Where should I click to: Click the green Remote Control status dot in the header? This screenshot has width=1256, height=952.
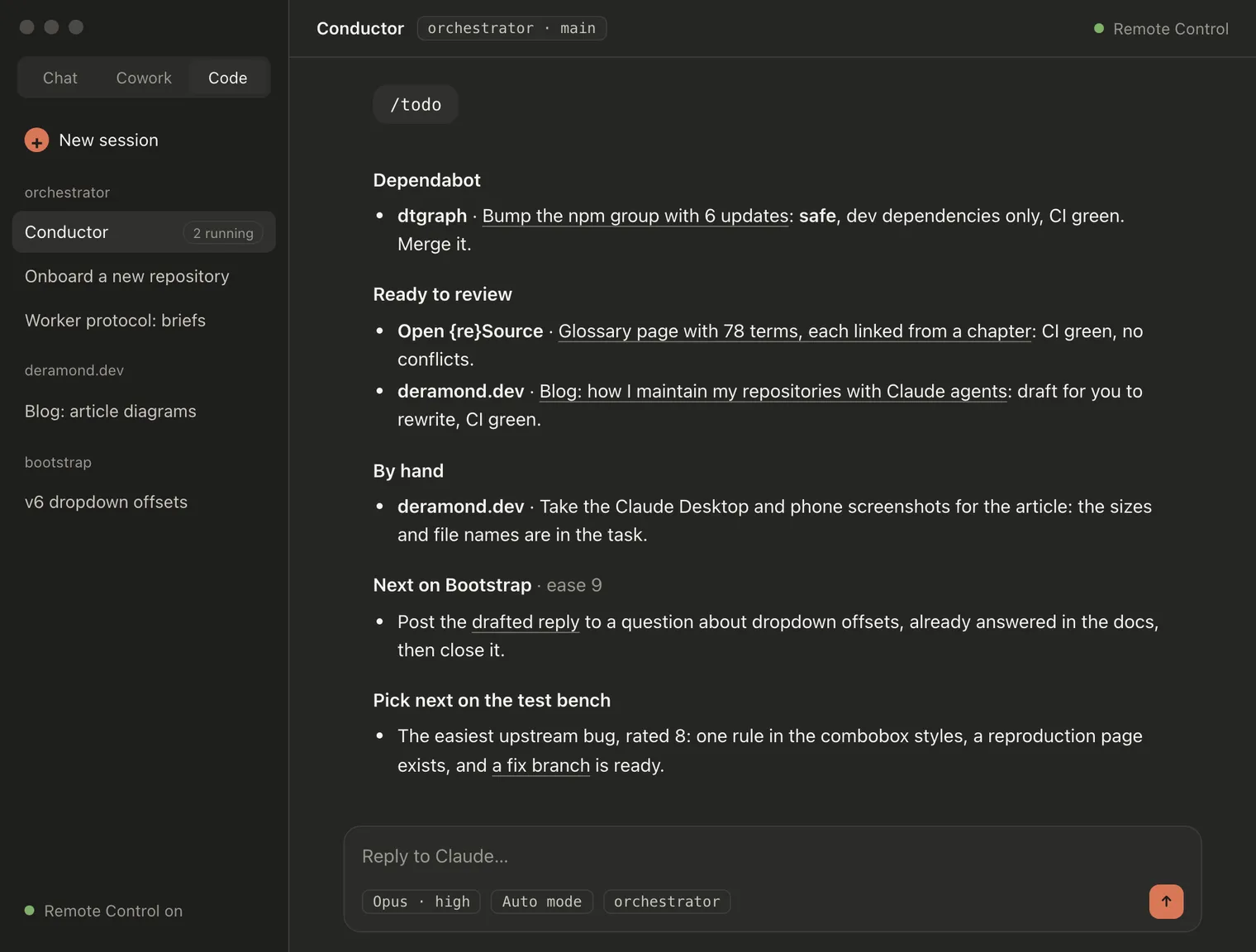(x=1099, y=28)
